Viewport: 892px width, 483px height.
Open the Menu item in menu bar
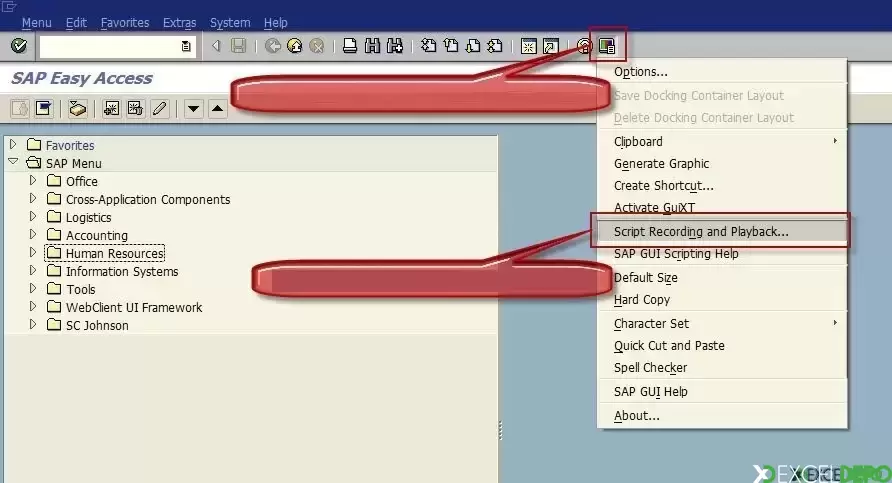tap(36, 23)
